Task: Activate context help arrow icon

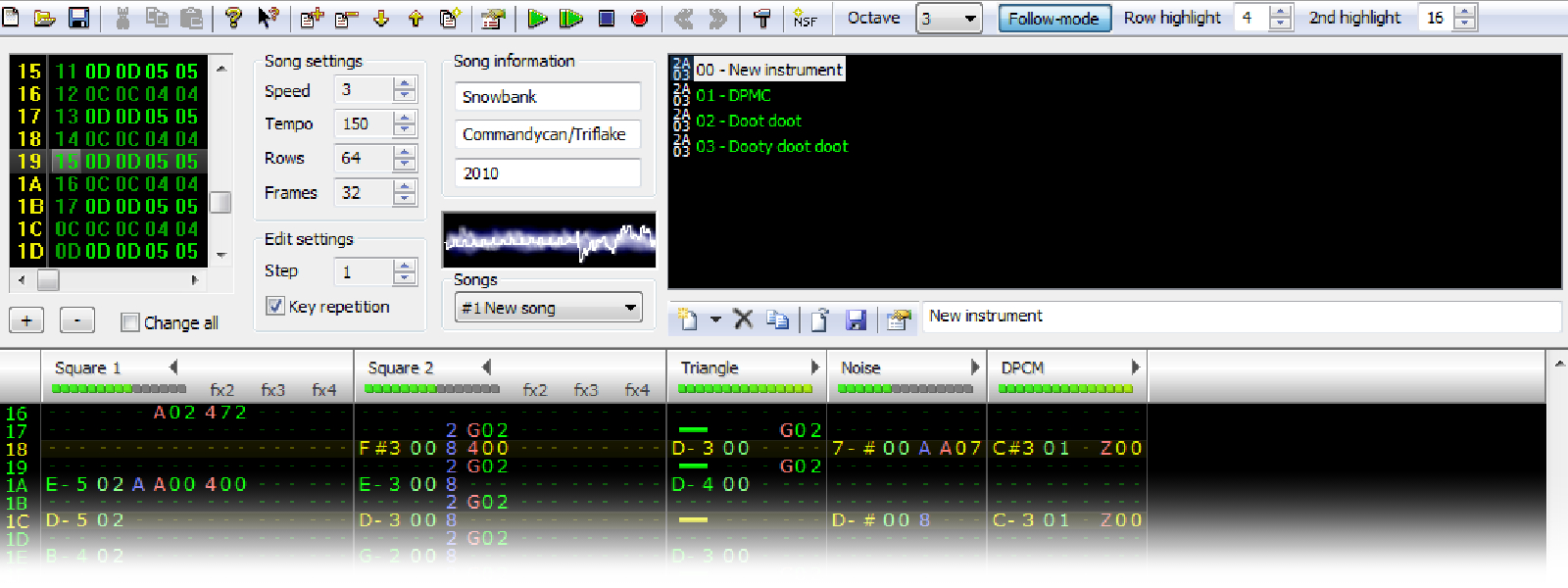Action: (x=268, y=18)
